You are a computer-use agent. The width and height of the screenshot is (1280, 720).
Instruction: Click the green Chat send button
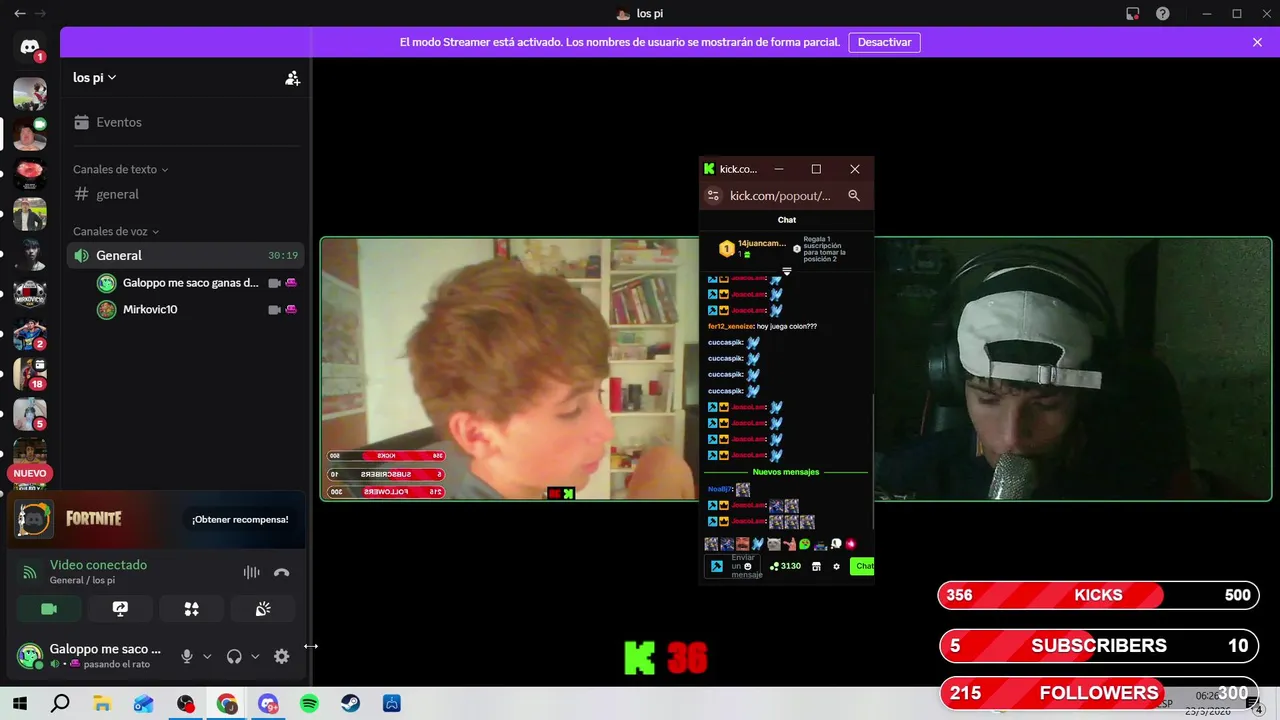point(862,566)
